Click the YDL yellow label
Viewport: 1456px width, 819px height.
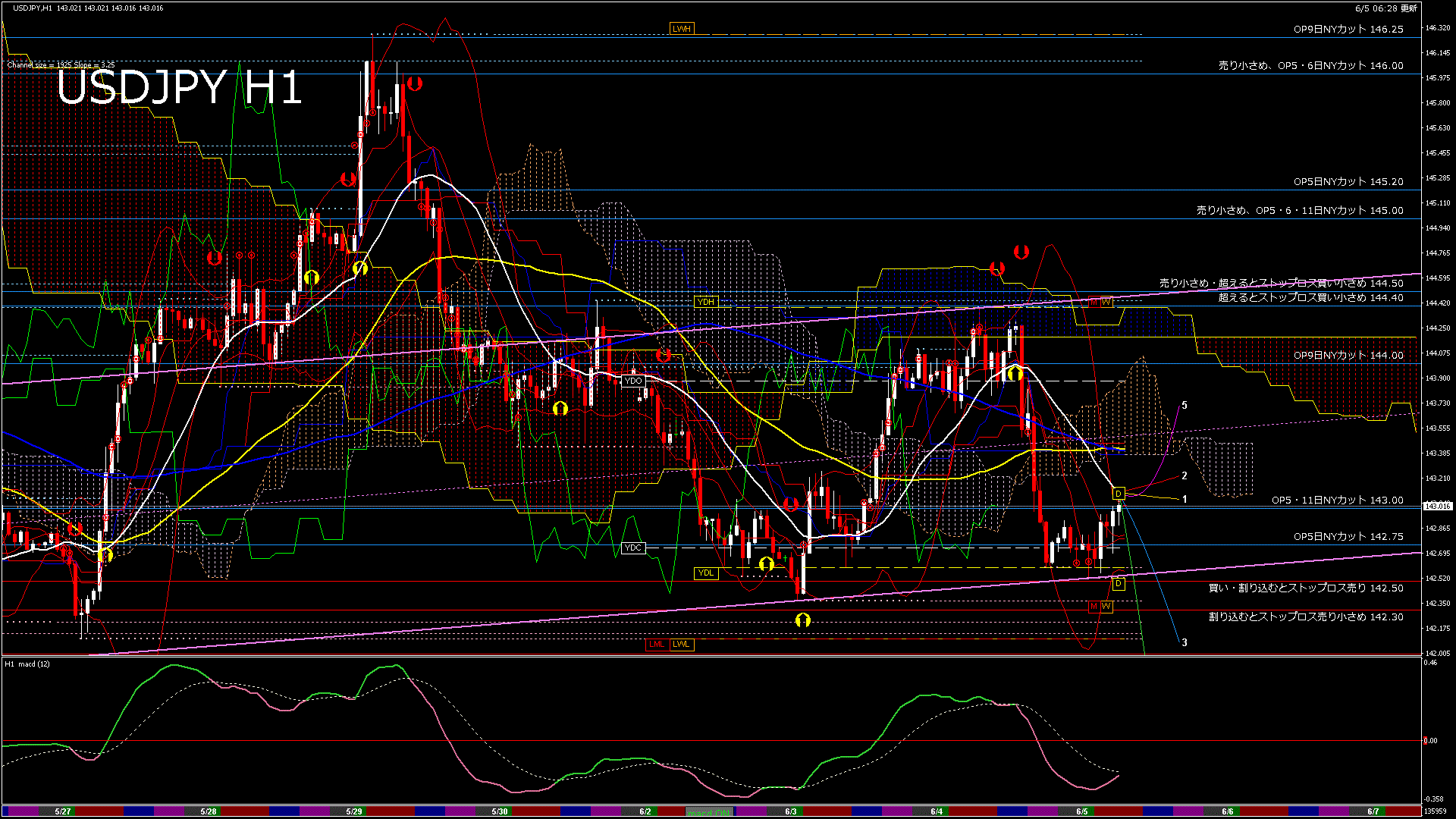click(x=706, y=573)
